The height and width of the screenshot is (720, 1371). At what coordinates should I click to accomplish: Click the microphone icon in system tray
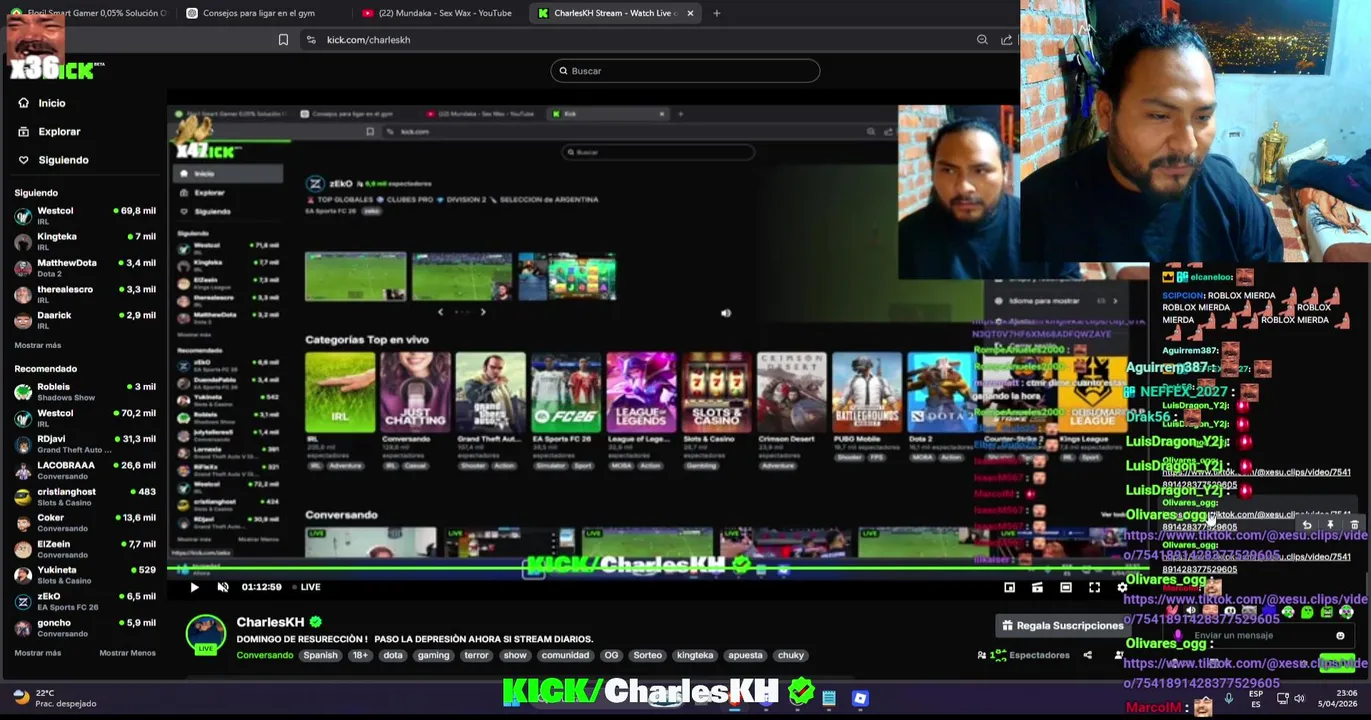pyautogui.click(x=1229, y=698)
